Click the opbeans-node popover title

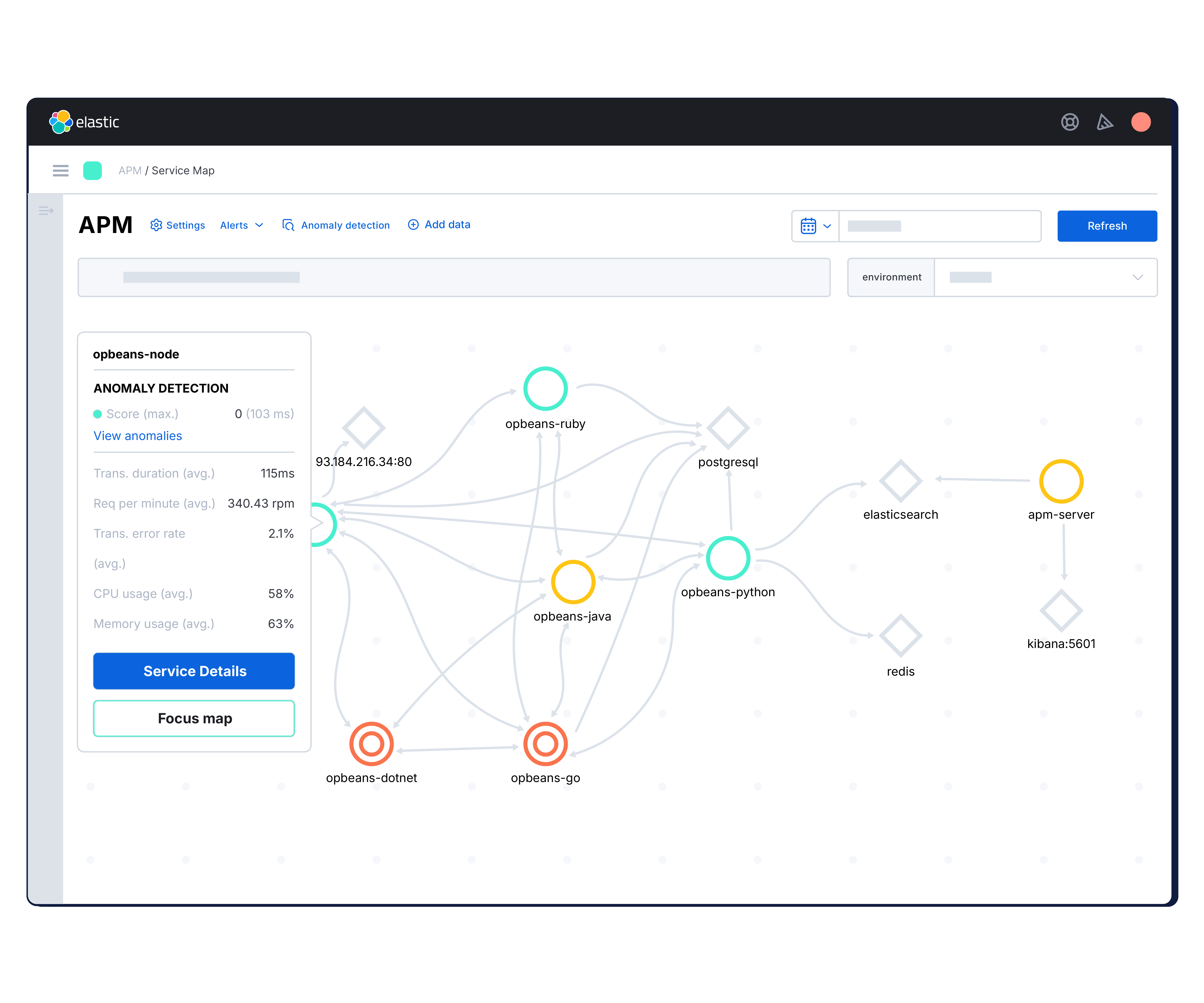coord(136,354)
